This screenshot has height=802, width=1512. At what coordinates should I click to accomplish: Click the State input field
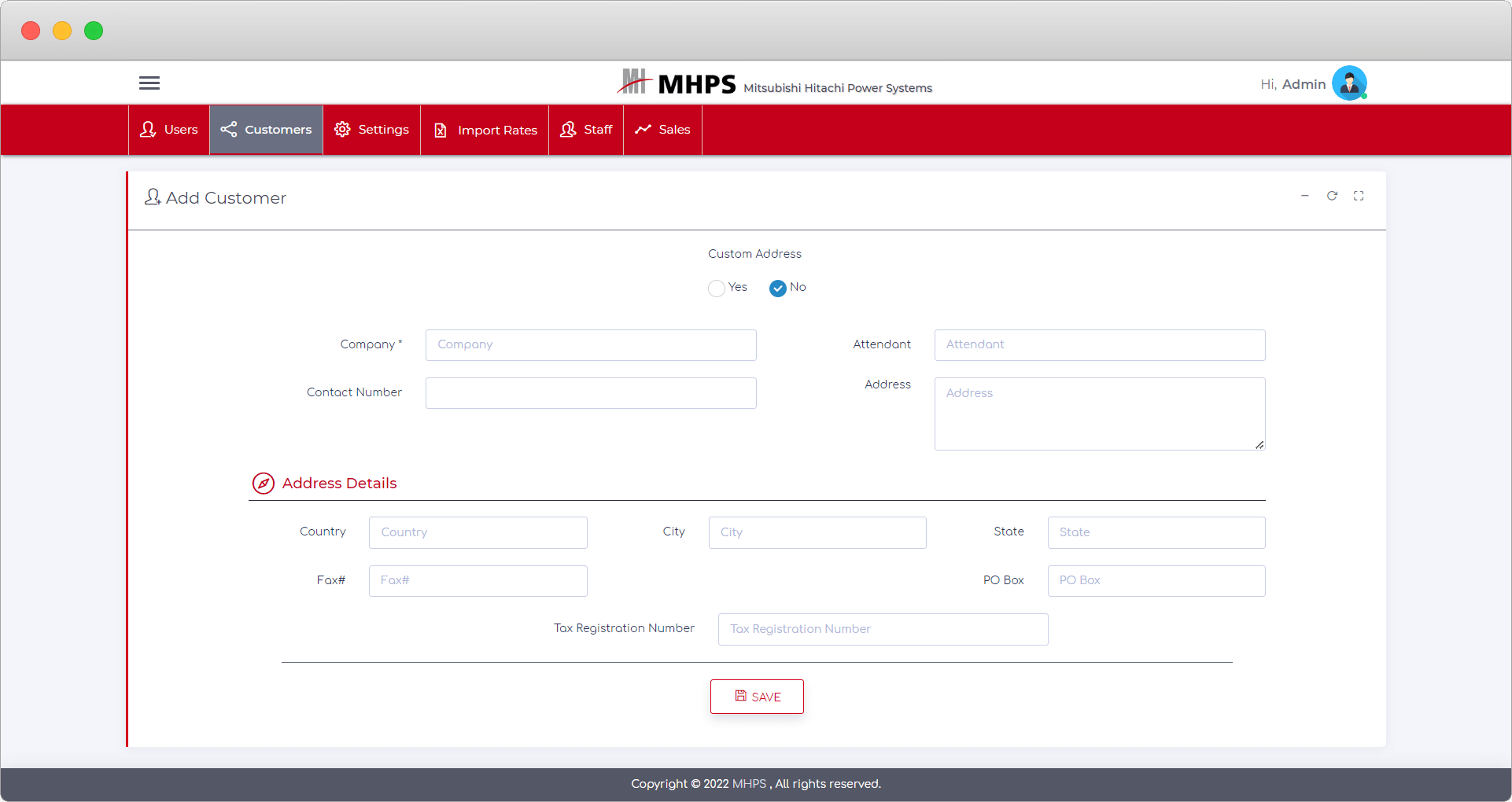(x=1156, y=532)
